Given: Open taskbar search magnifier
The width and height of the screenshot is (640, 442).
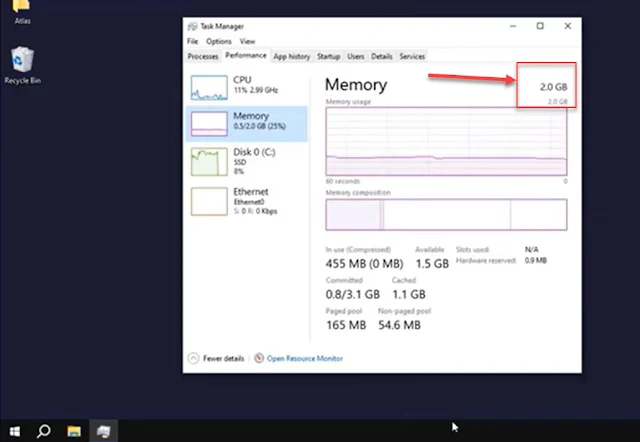Looking at the screenshot, I should click(44, 431).
